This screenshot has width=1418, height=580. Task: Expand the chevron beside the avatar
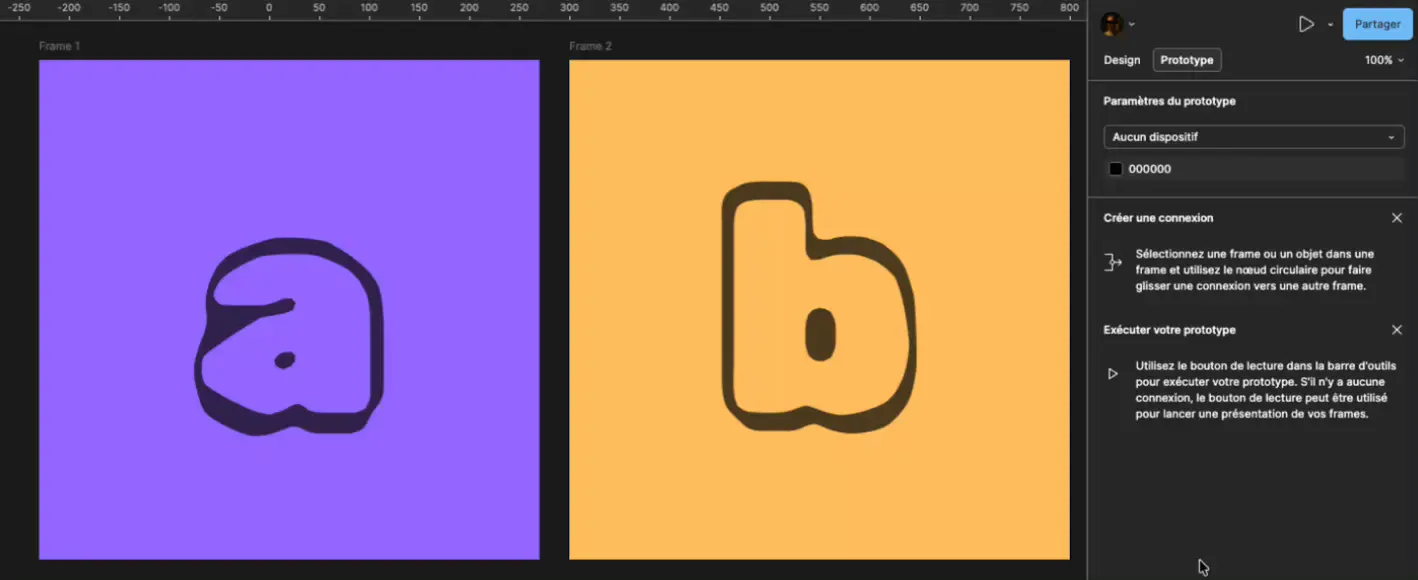point(1132,25)
